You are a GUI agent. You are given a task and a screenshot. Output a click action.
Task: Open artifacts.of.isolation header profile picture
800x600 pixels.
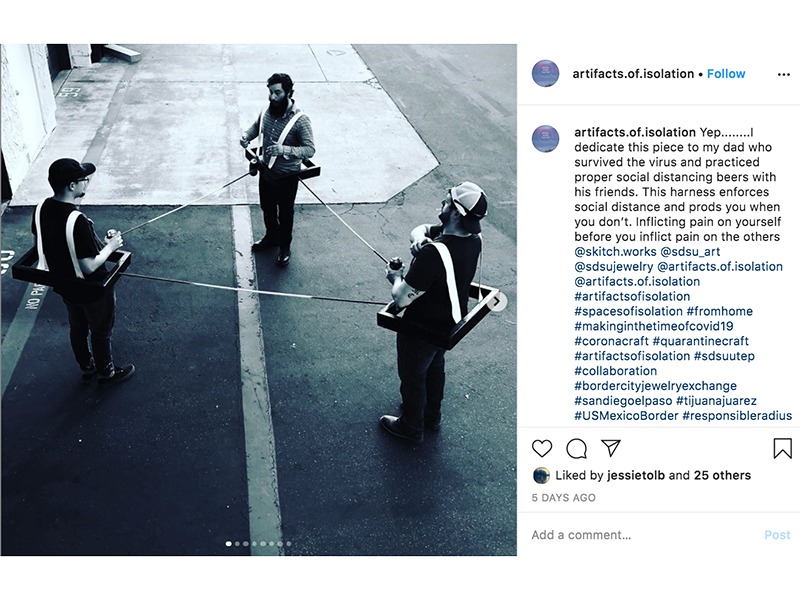point(545,73)
